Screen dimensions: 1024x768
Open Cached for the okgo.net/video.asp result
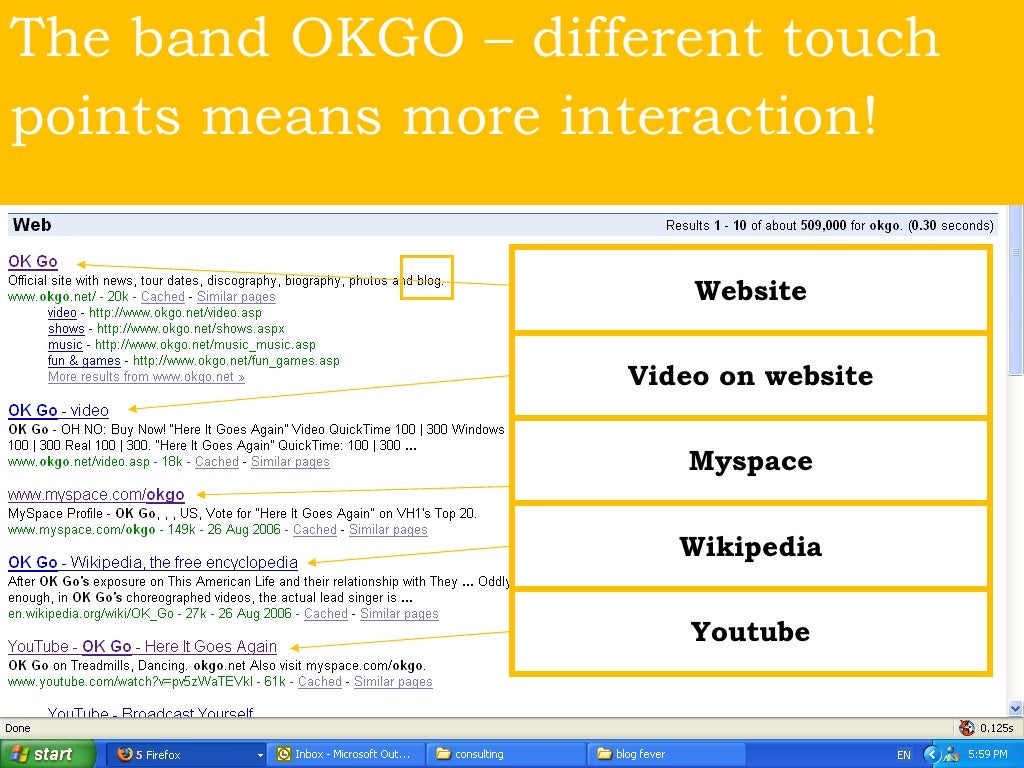(x=217, y=462)
